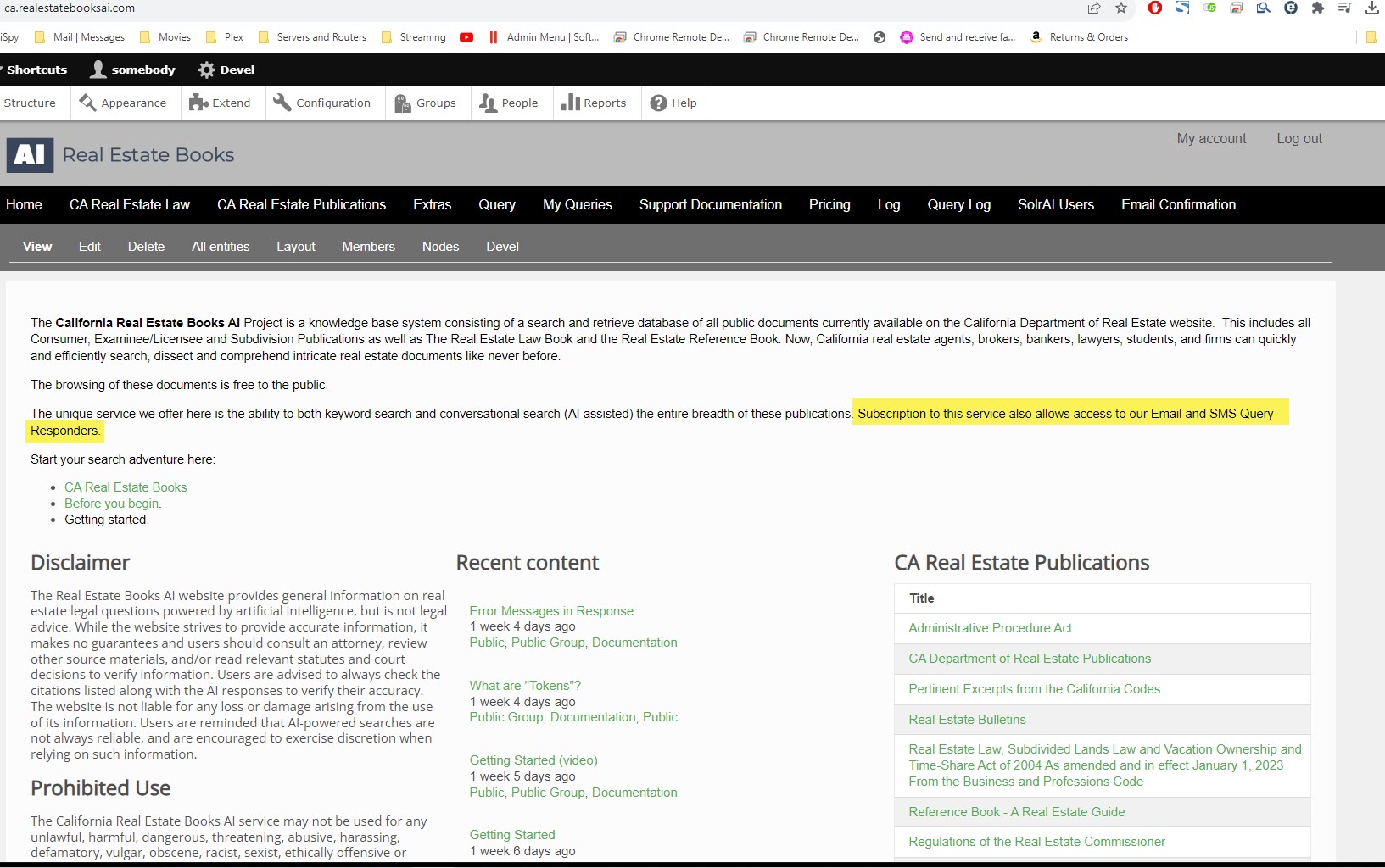This screenshot has width=1385, height=868.
Task: Open Error Messages in Response article
Action: click(551, 611)
